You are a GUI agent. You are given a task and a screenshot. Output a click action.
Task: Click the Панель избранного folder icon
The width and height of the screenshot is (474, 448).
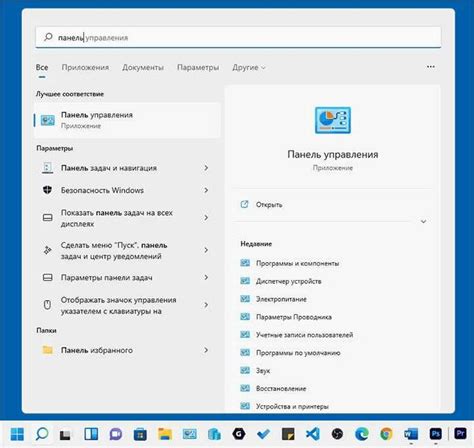(48, 350)
